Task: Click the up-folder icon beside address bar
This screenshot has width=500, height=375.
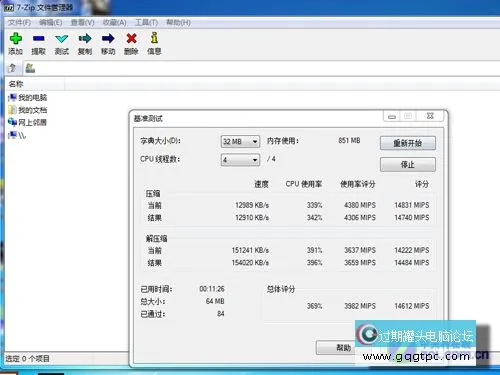Action: click(12, 68)
